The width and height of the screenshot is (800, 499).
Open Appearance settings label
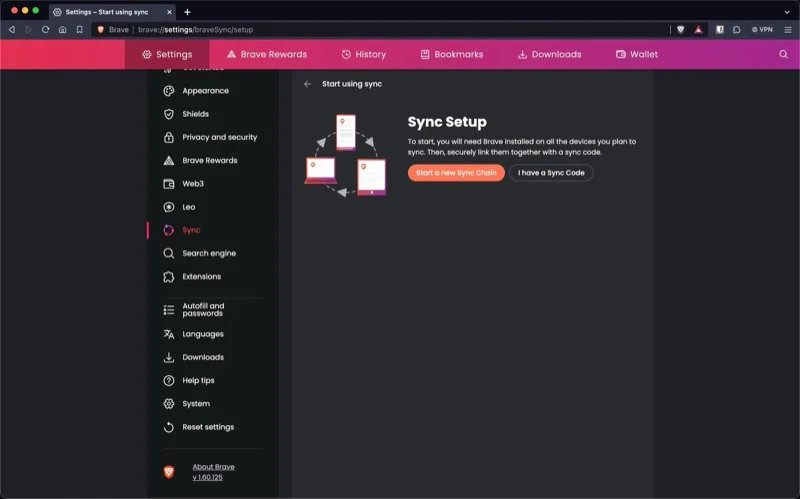(x=206, y=91)
